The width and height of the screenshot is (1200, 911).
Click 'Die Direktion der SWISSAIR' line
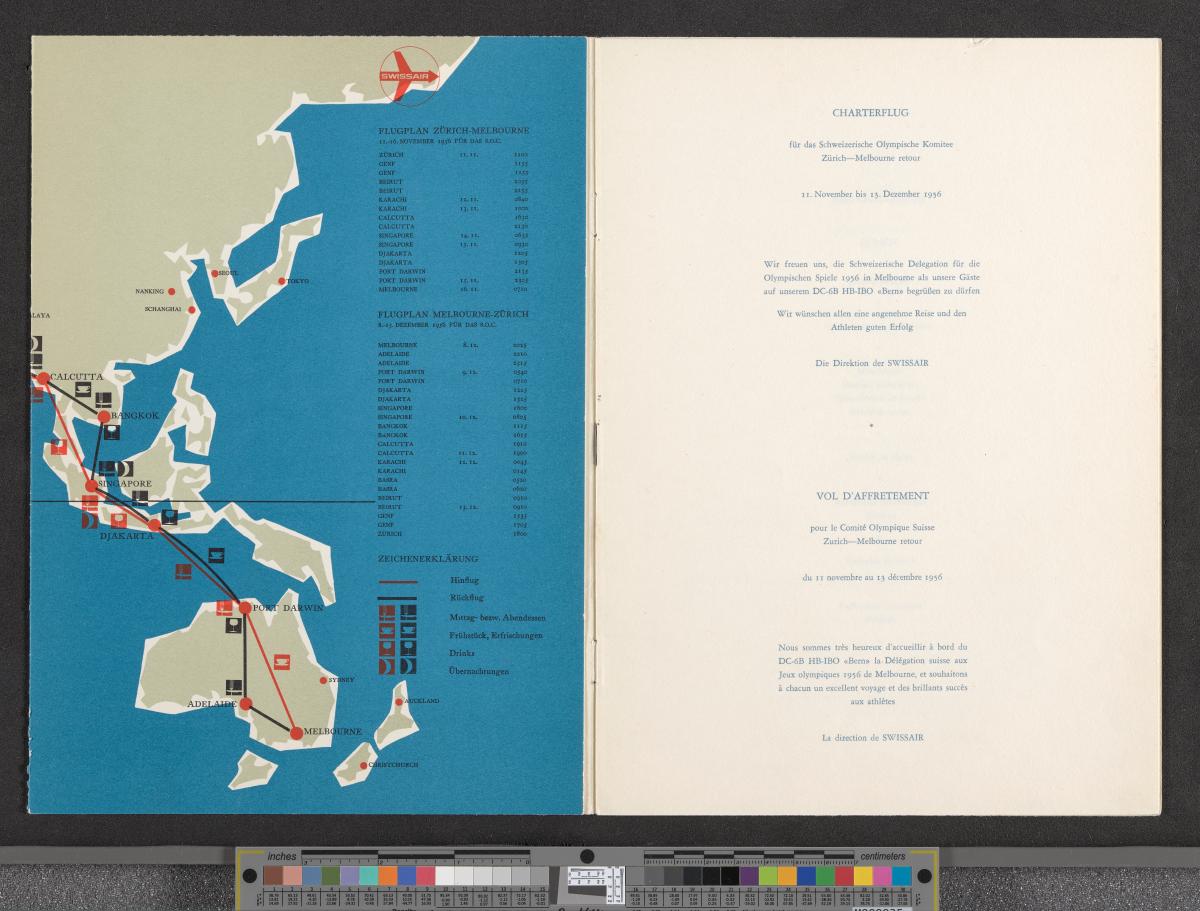pos(871,362)
